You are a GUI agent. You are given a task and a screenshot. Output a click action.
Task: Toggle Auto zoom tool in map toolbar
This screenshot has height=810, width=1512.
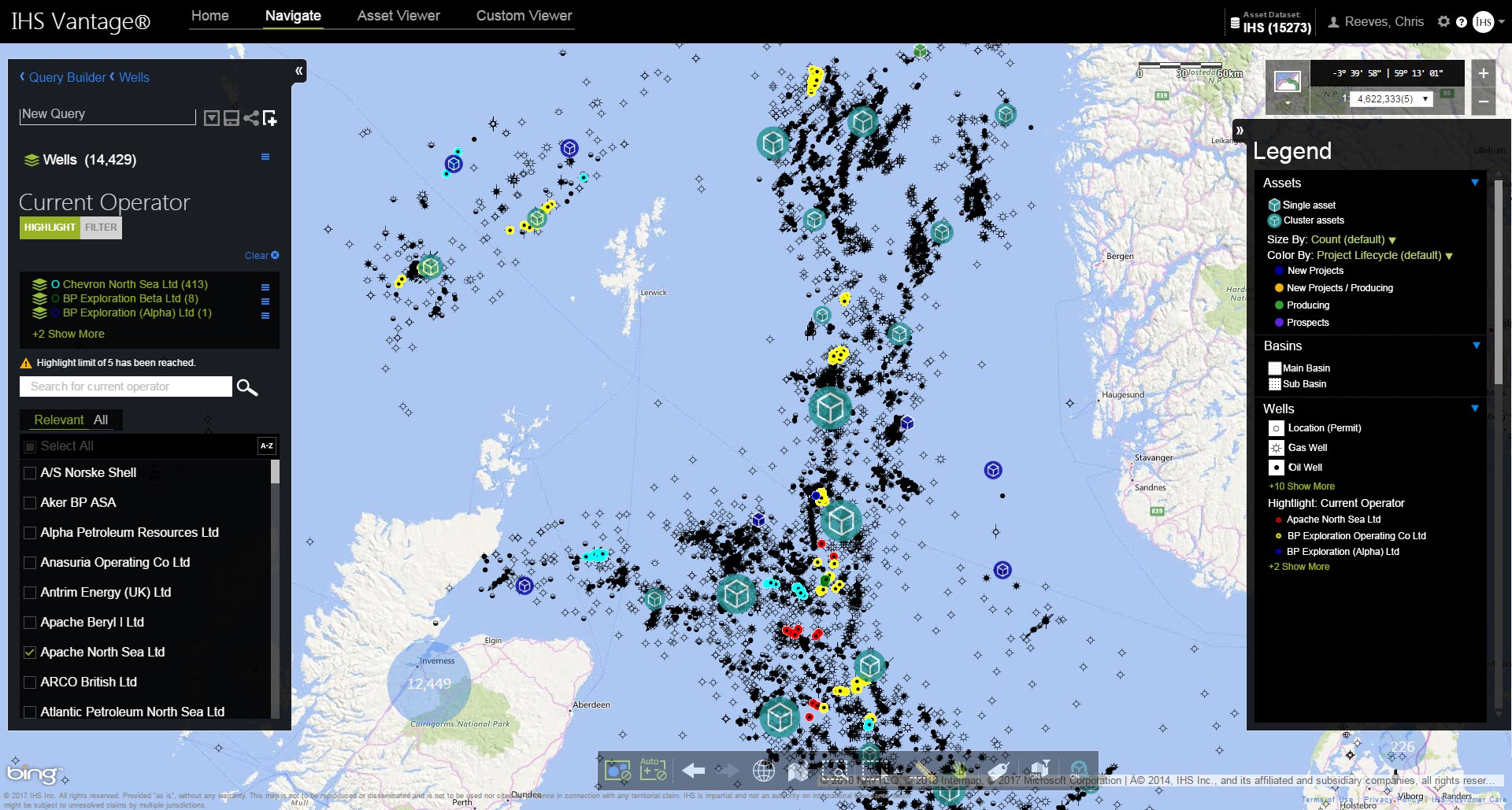(653, 769)
